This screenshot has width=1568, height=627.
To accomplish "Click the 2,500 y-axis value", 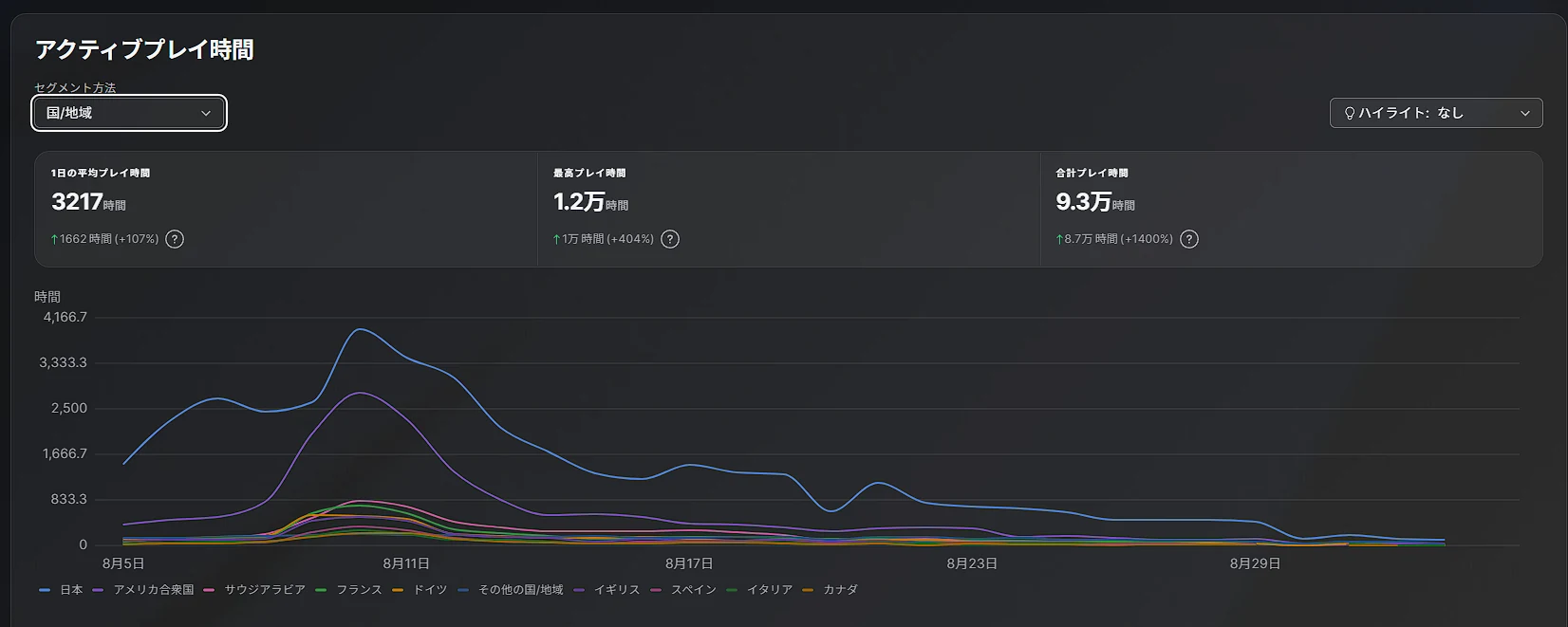I will tap(69, 408).
